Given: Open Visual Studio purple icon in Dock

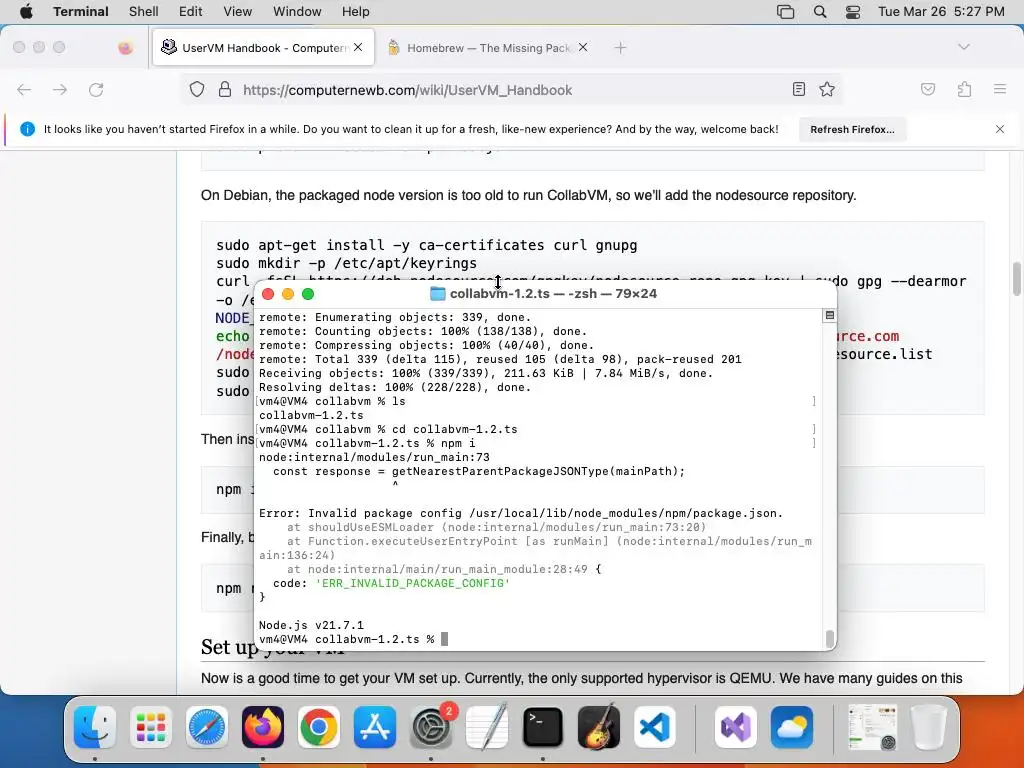Looking at the screenshot, I should click(736, 727).
